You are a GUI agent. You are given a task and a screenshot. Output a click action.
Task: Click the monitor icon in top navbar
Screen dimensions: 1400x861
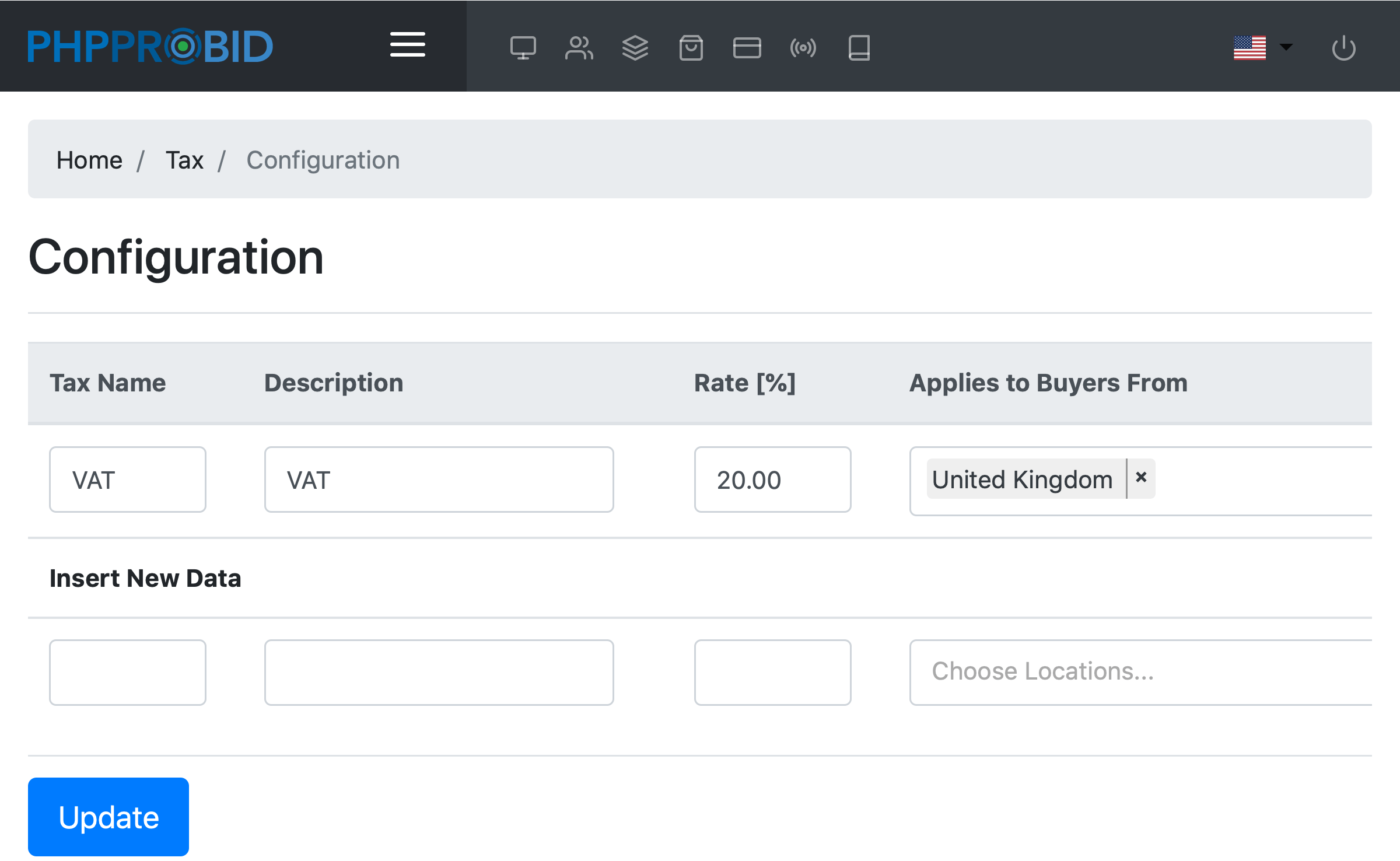(x=523, y=48)
